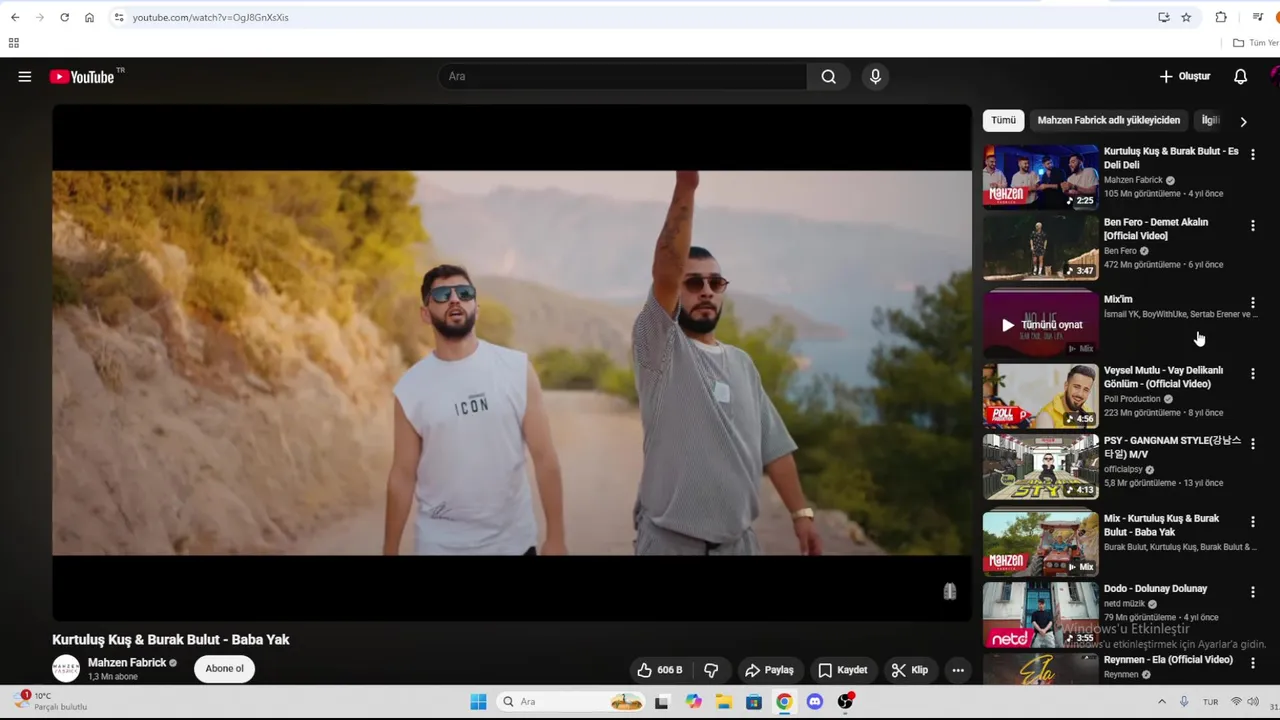The height and width of the screenshot is (720, 1280).
Task: Click the video player to pause
Action: coord(512,363)
